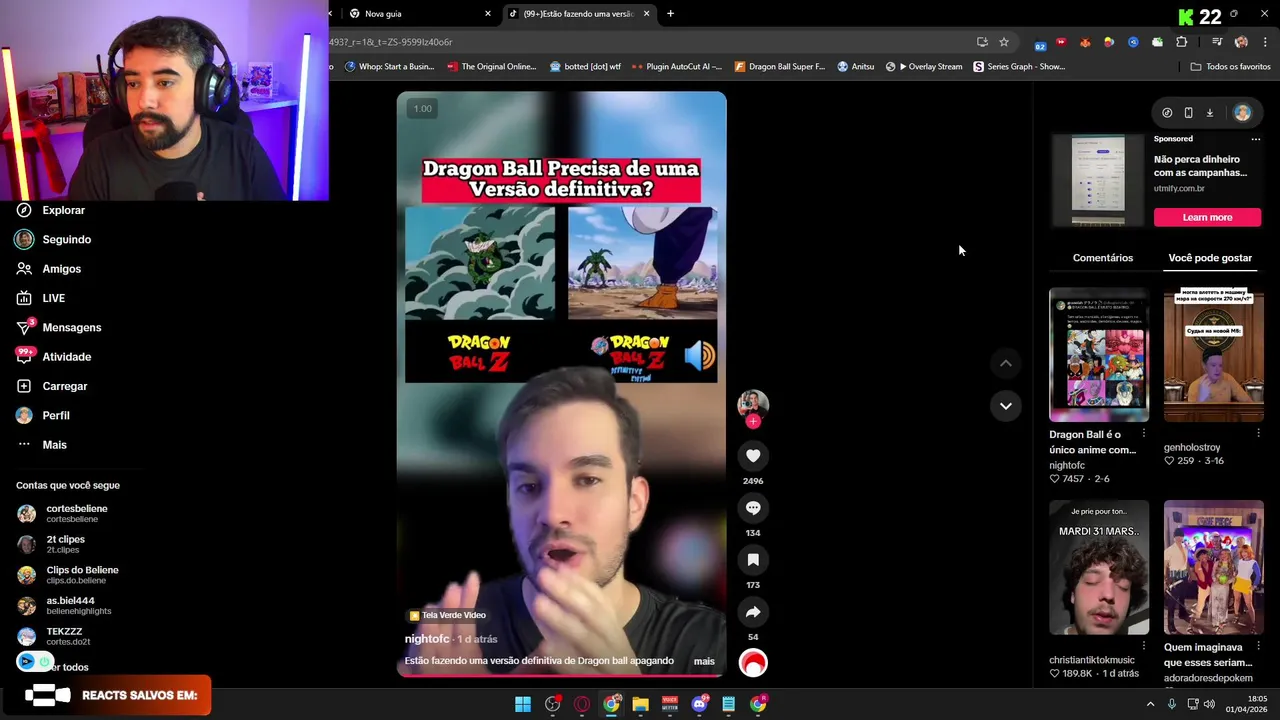The height and width of the screenshot is (720, 1280).
Task: Click the Learn more ad button
Action: coord(1207,217)
